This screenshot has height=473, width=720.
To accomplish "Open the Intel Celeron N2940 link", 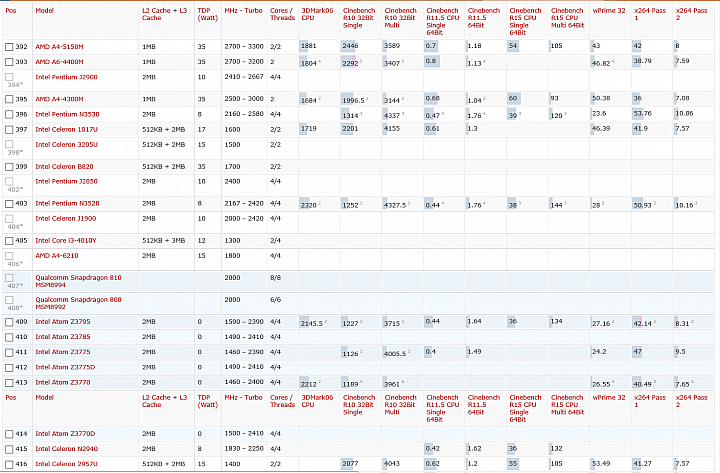I will [67, 449].
